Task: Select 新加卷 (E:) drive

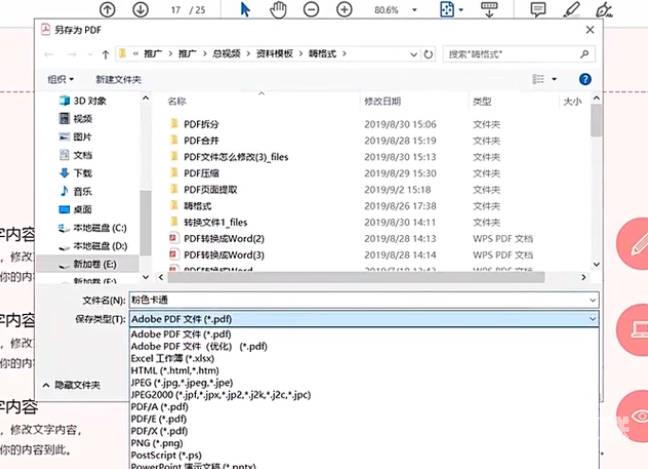Action: (x=88, y=264)
